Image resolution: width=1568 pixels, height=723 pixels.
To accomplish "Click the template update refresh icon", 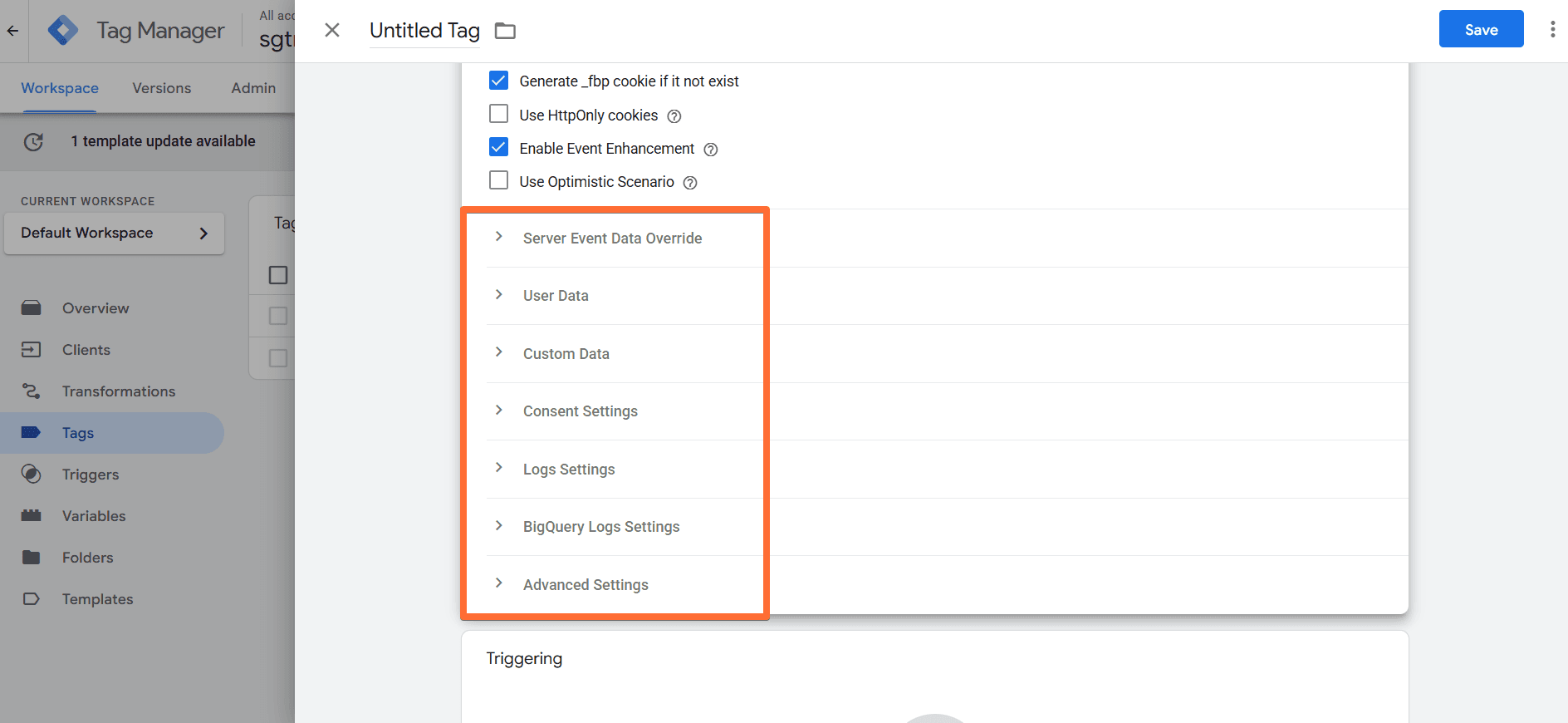I will 33,142.
